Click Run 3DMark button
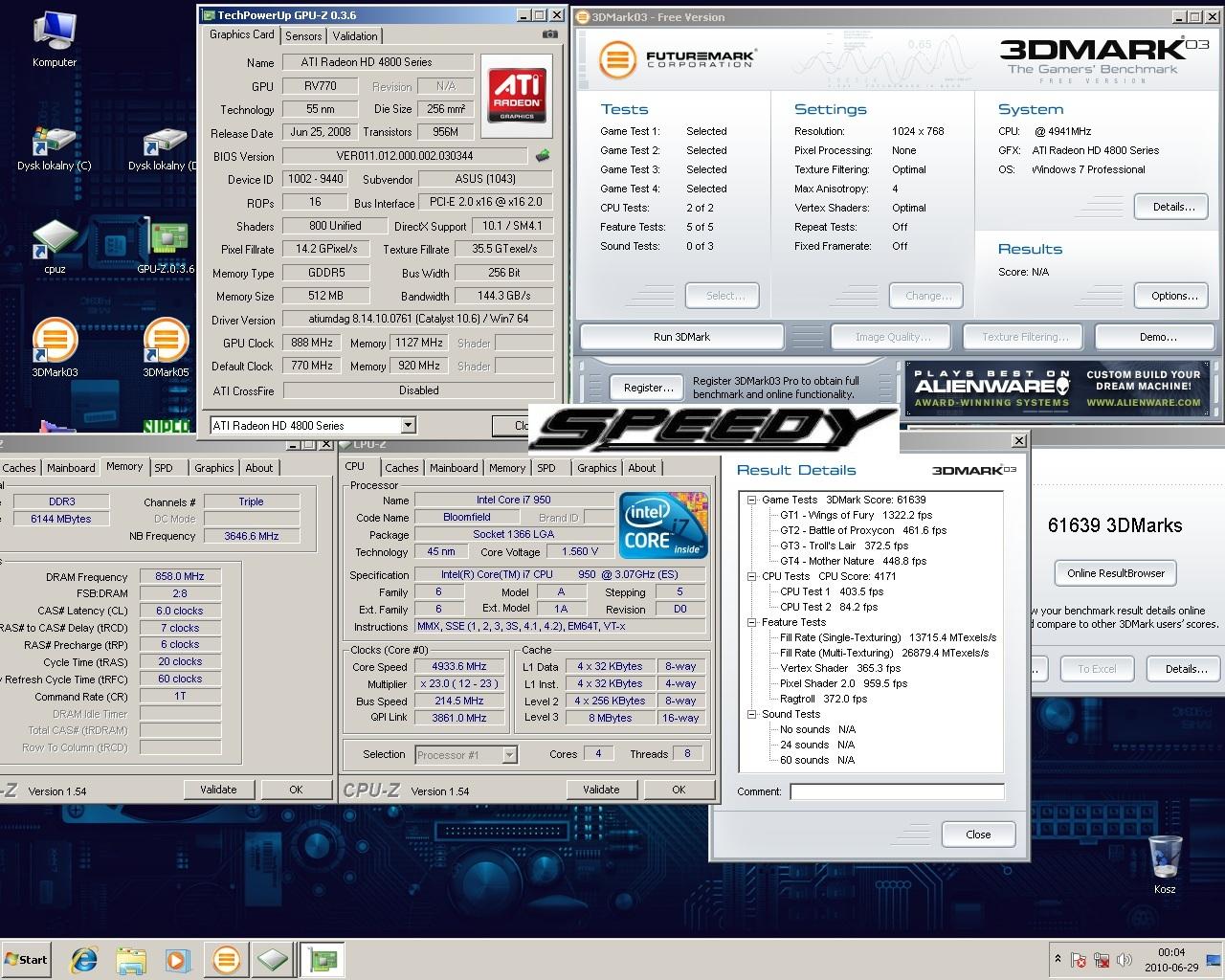The height and width of the screenshot is (980, 1225). [x=681, y=337]
